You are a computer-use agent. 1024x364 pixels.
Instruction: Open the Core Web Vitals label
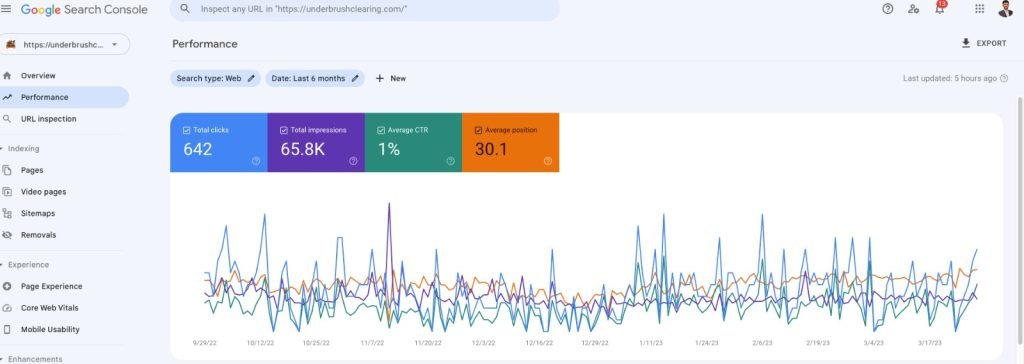[50, 308]
